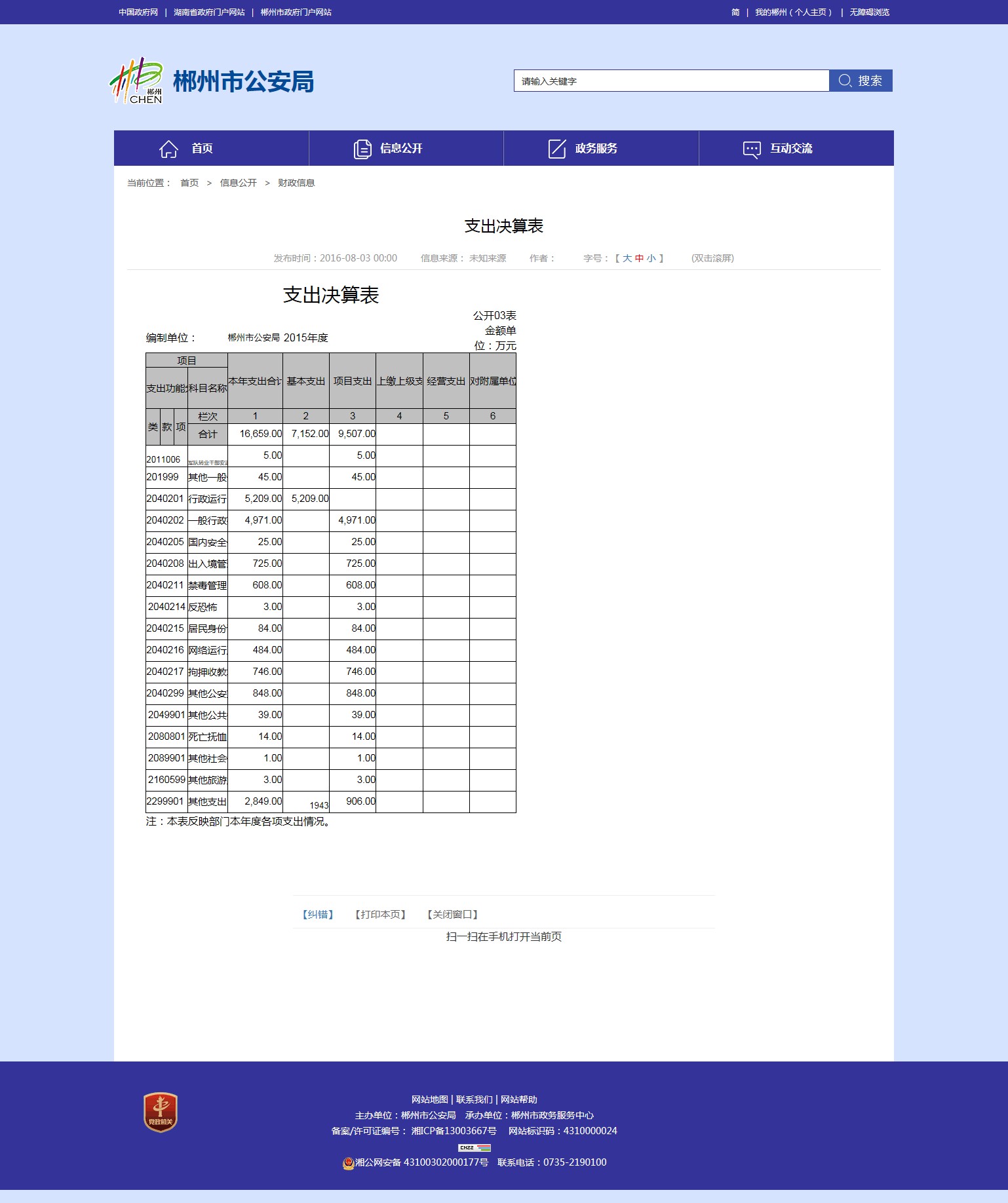Viewport: 1008px width, 1203px height.
Task: Open 我的郴州（个人主页） link
Action: [794, 12]
